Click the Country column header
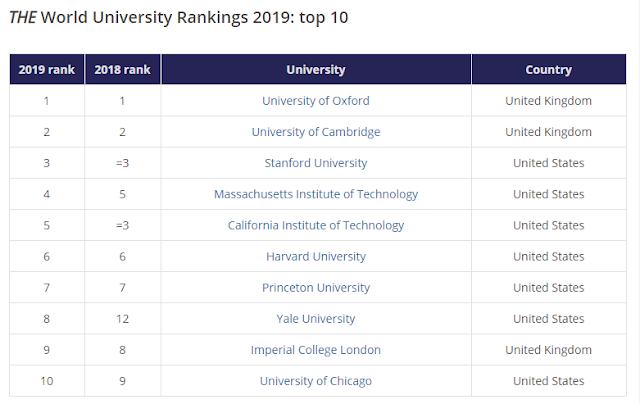The height and width of the screenshot is (404, 640). [x=548, y=70]
